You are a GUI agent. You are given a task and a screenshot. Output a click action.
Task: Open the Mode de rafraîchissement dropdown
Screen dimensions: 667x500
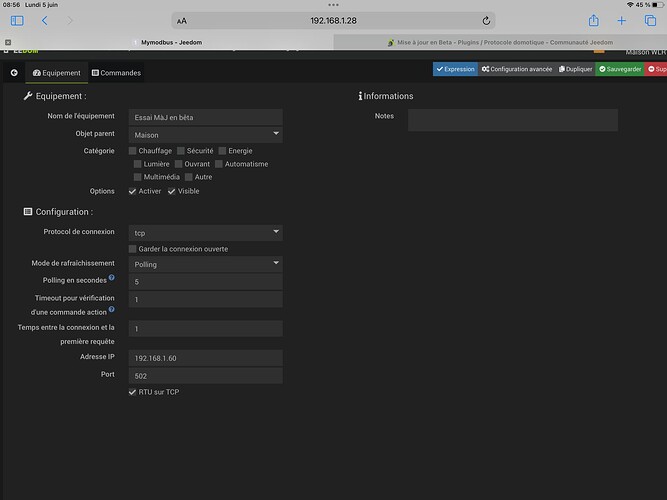click(205, 264)
